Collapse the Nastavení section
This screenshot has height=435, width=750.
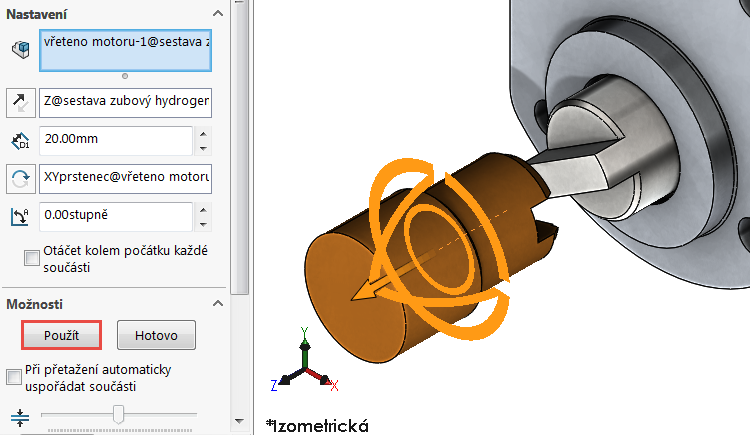click(x=218, y=13)
